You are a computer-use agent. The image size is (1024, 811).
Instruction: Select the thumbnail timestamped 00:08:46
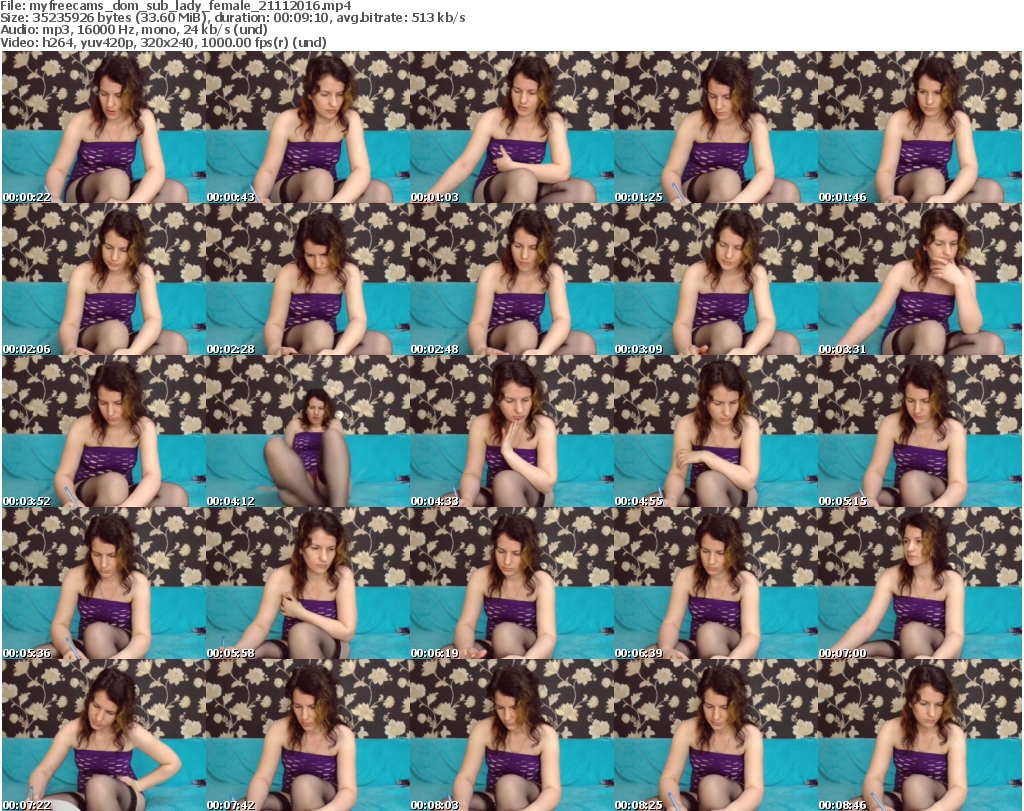pos(920,735)
